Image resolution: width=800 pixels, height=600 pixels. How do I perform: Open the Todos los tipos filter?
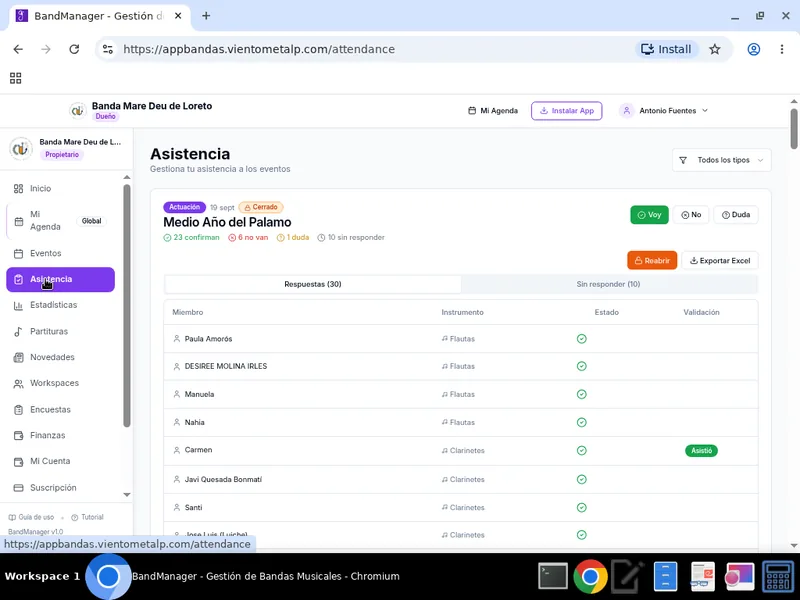721,160
